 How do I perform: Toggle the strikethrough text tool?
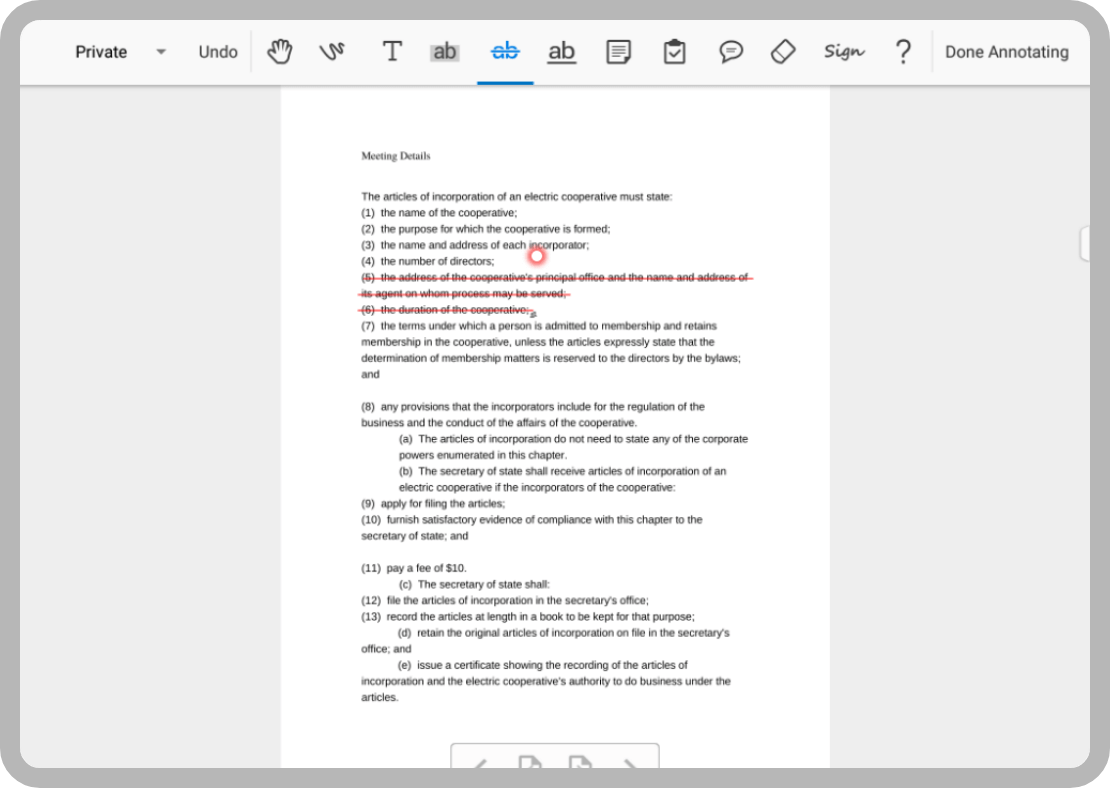tap(505, 52)
